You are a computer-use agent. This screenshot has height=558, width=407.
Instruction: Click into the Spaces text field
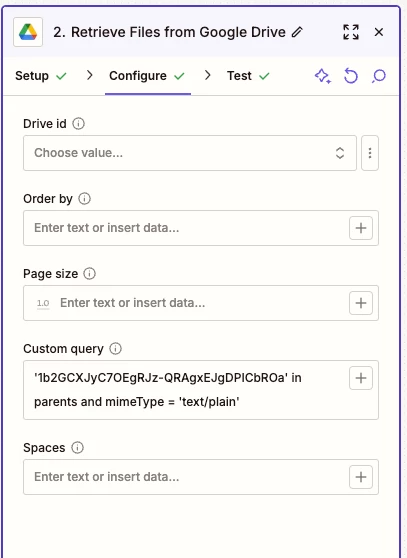(186, 477)
